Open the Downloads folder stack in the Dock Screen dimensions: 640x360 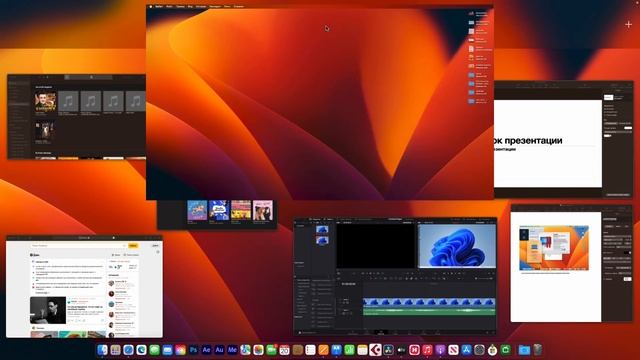point(524,350)
